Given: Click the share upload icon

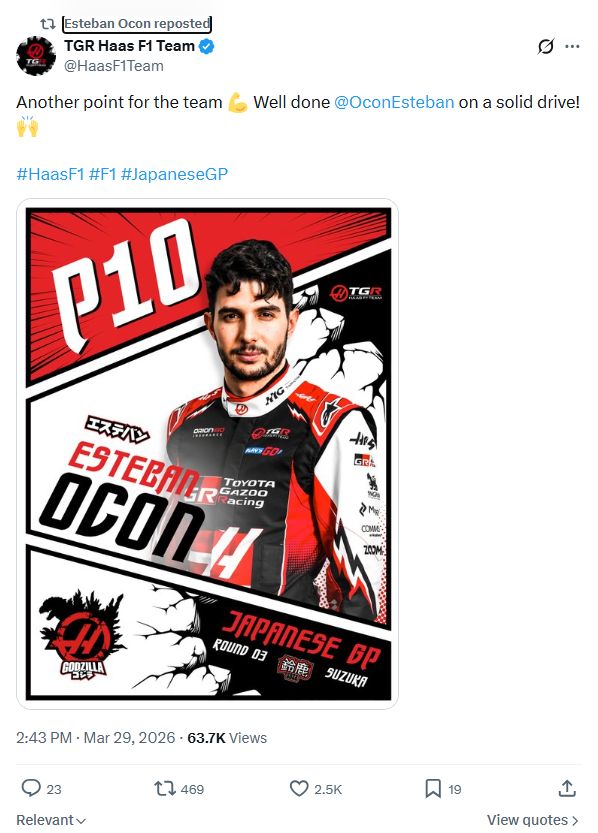Looking at the screenshot, I should [x=567, y=788].
